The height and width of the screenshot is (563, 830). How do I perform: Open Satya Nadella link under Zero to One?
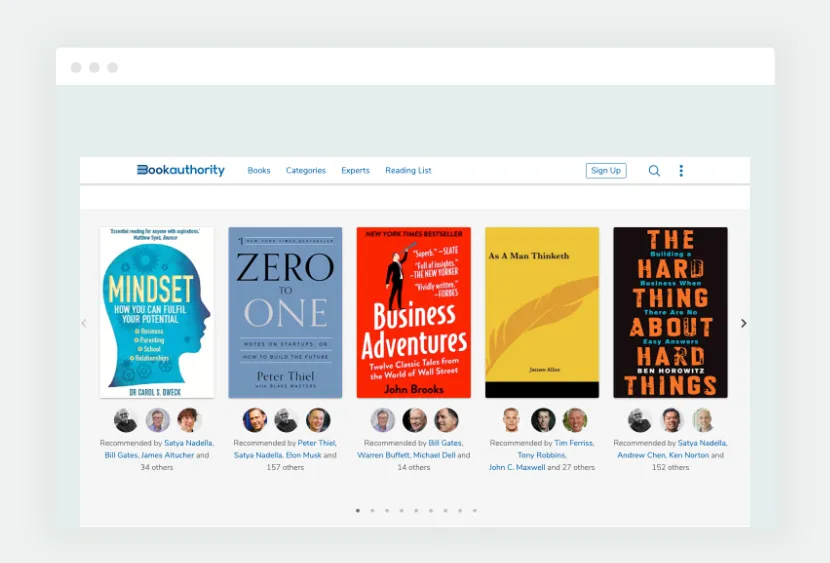[258, 455]
